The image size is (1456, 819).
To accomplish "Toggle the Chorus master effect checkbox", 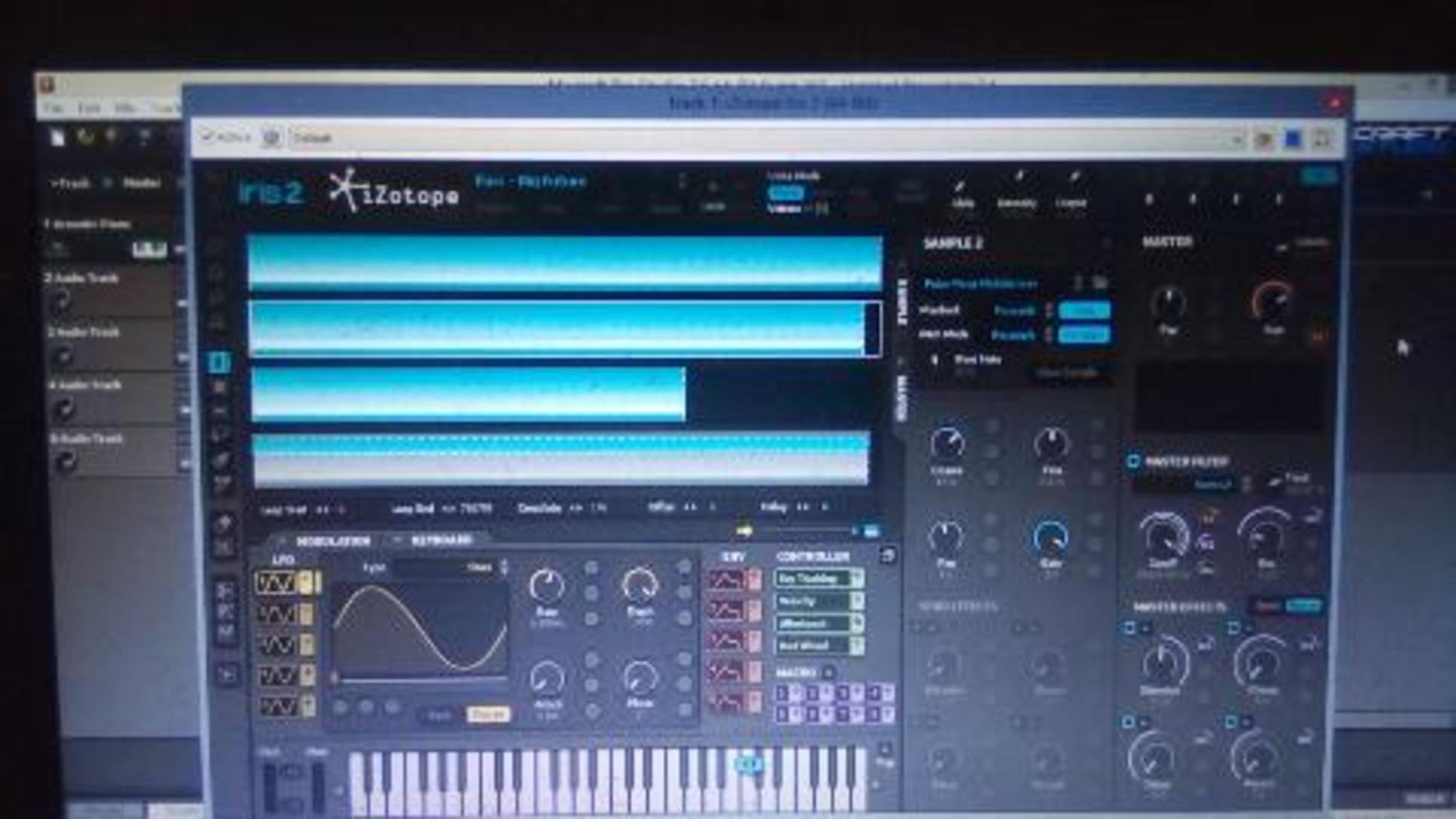I will (1234, 627).
